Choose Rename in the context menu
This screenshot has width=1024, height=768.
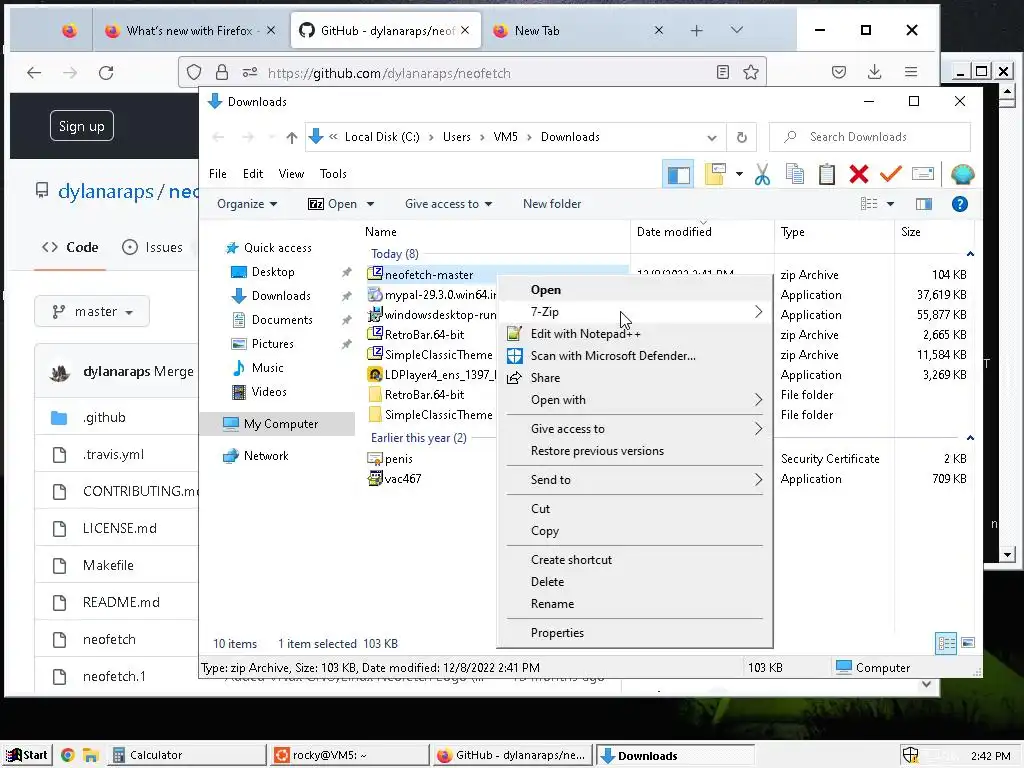pos(635,604)
